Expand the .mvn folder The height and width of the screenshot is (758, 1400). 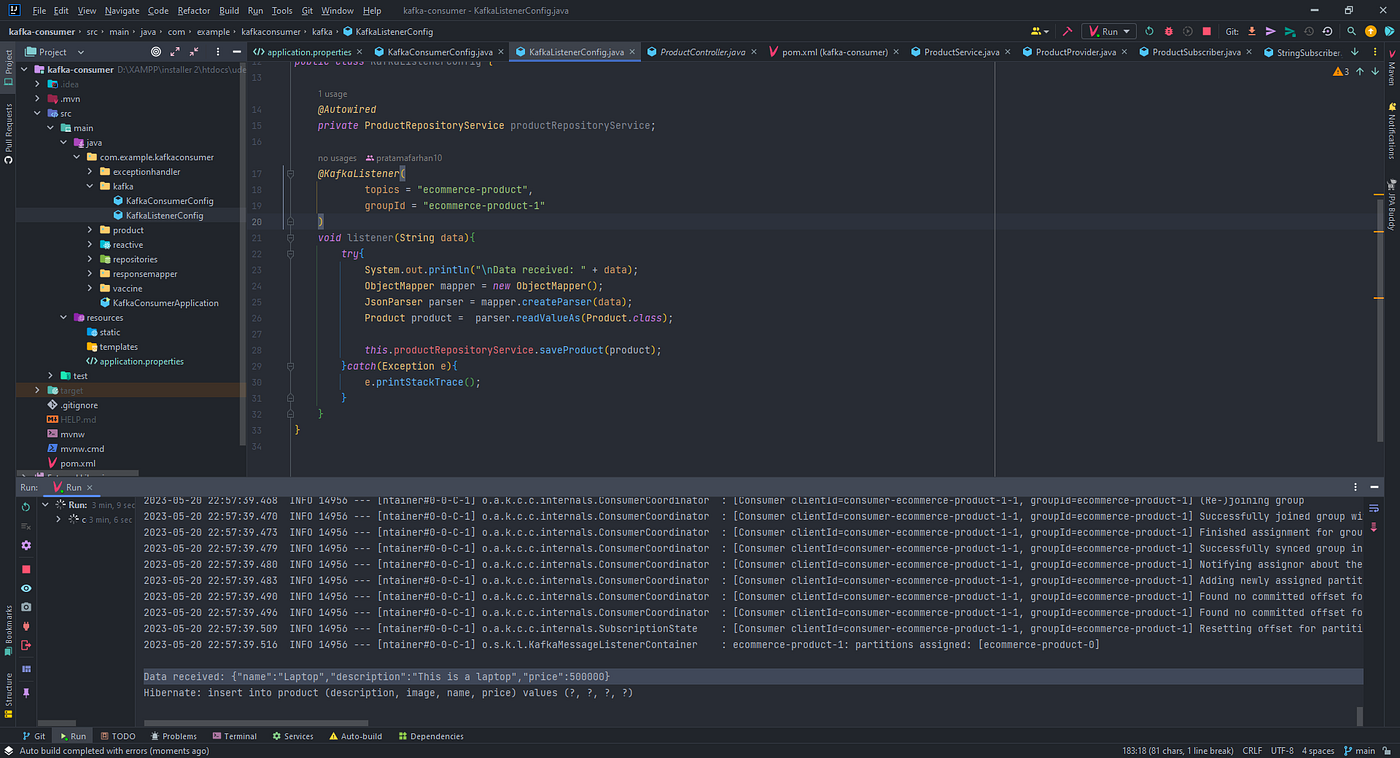click(x=37, y=99)
